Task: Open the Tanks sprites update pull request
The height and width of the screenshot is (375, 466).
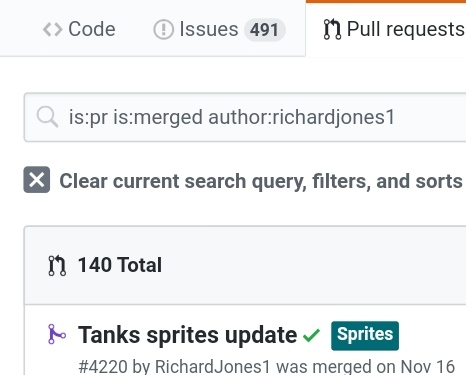Action: click(x=187, y=335)
